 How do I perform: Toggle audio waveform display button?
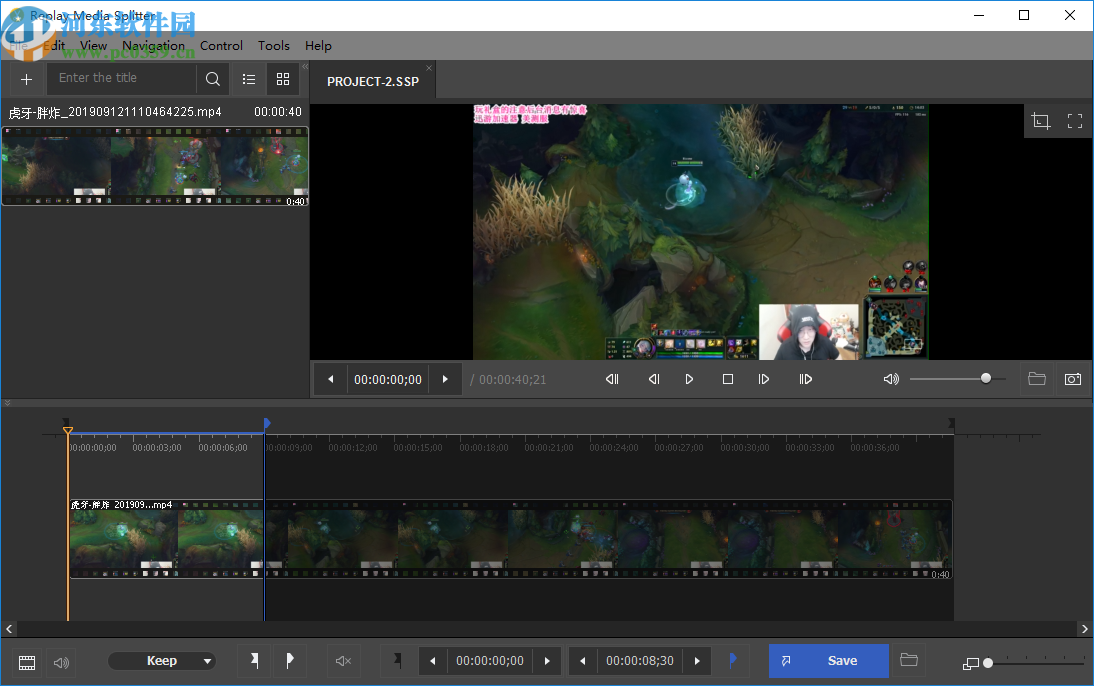click(x=60, y=661)
